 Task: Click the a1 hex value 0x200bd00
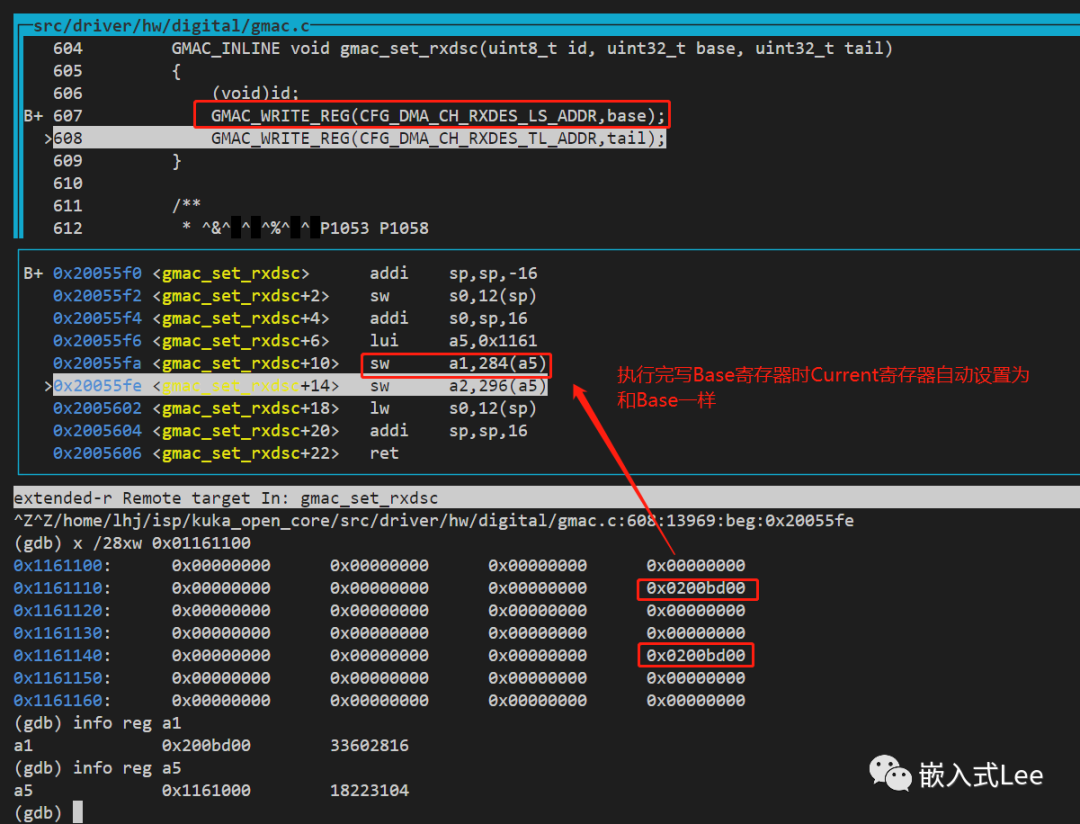(206, 745)
